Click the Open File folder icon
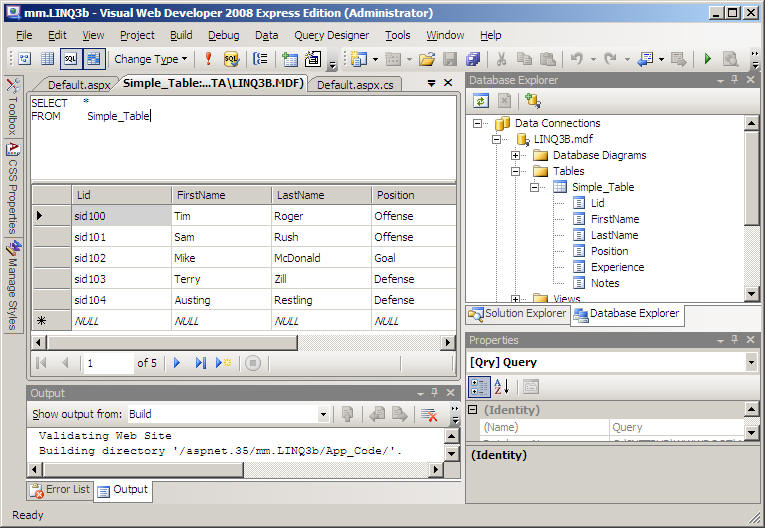 click(426, 59)
